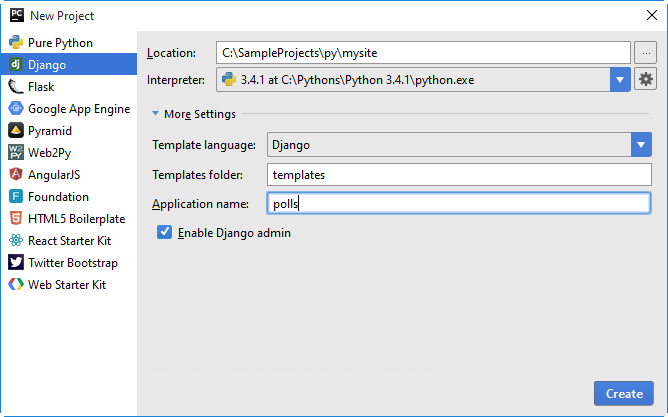668x417 pixels.
Task: Choose the Pyramid project type
Action: (x=69, y=130)
